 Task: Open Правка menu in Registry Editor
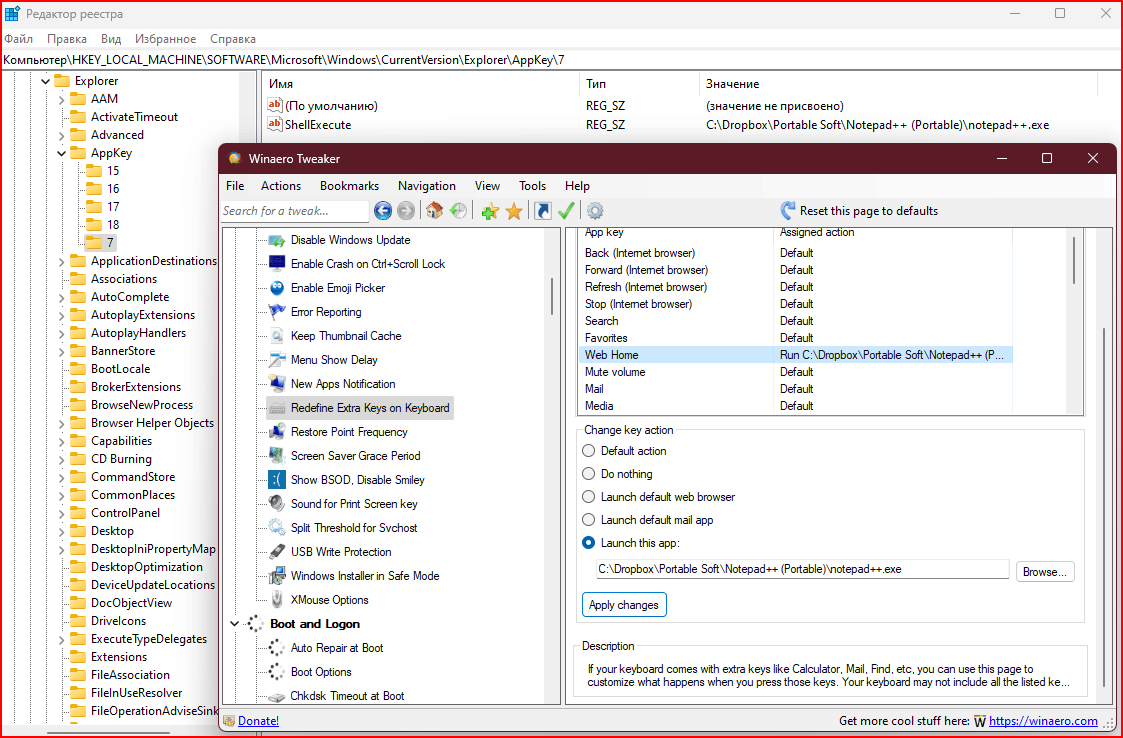pyautogui.click(x=67, y=39)
